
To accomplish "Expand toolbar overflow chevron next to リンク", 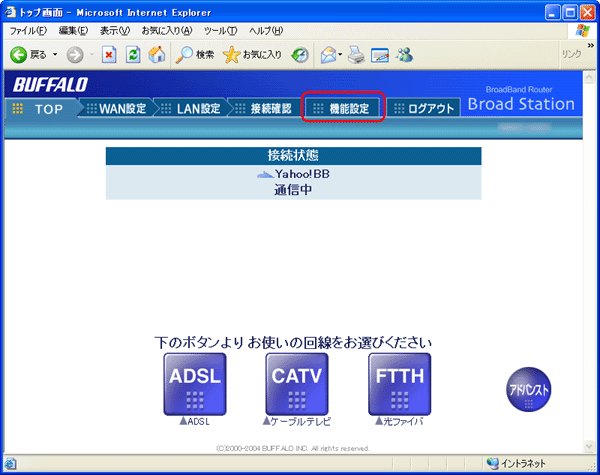I will coord(590,46).
